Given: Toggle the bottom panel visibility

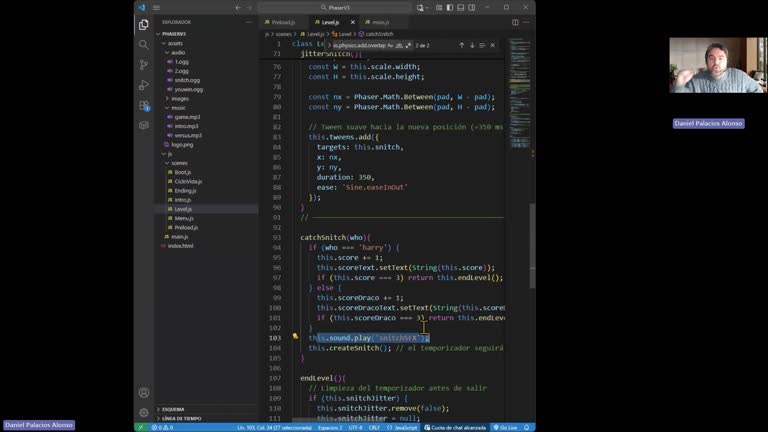Looking at the screenshot, I should 460,7.
